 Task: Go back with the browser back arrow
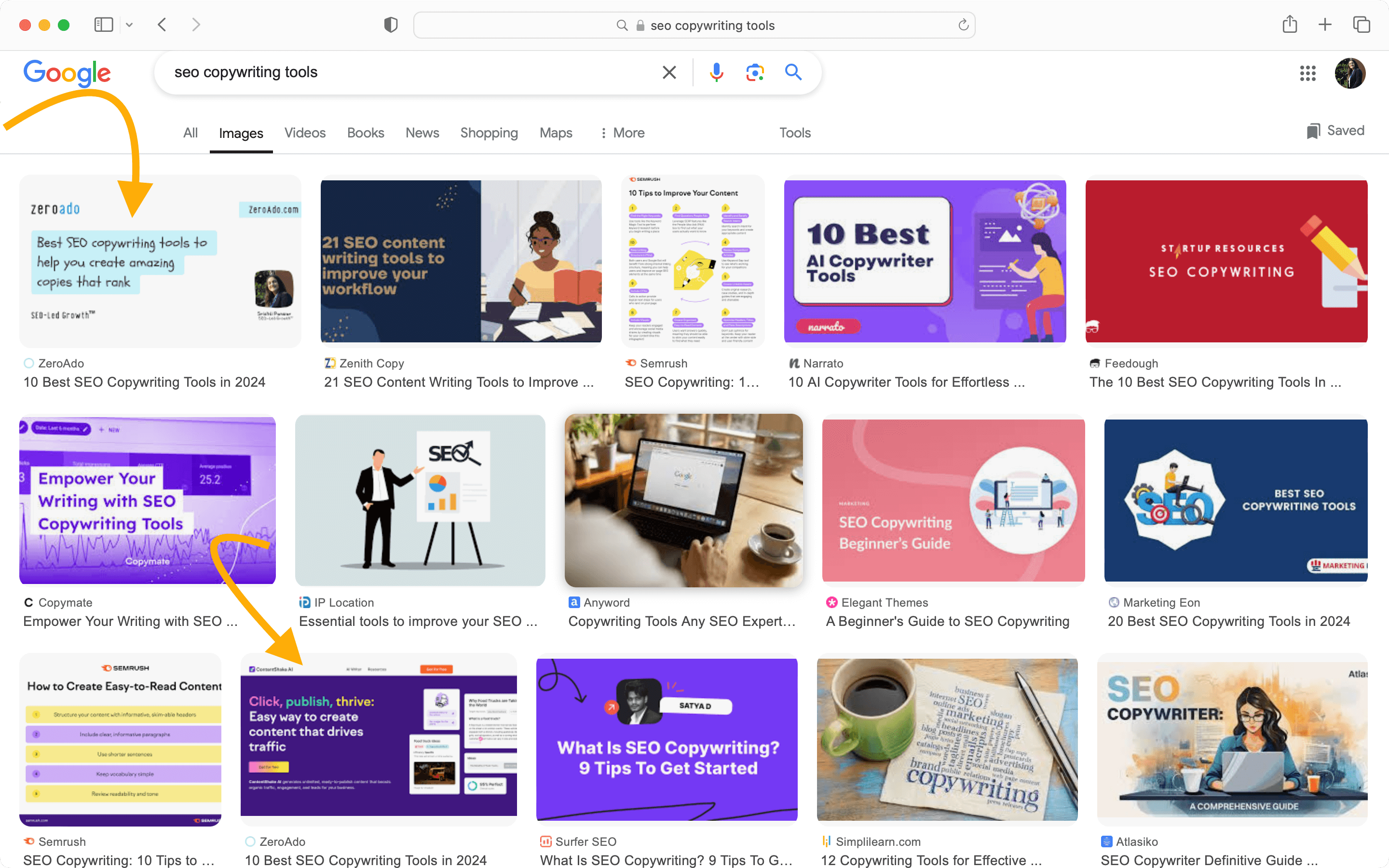click(x=163, y=25)
